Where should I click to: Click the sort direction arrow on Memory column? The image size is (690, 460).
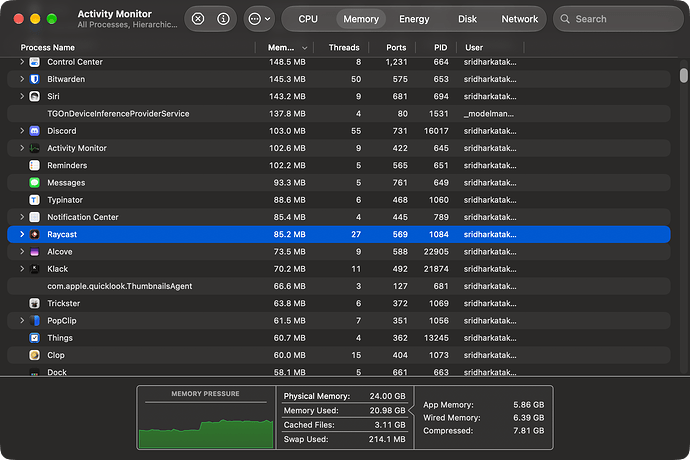(305, 48)
